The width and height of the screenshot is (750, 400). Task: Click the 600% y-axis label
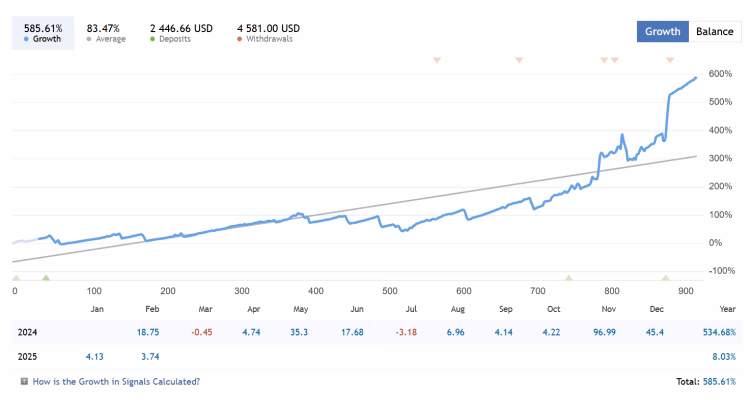point(720,74)
